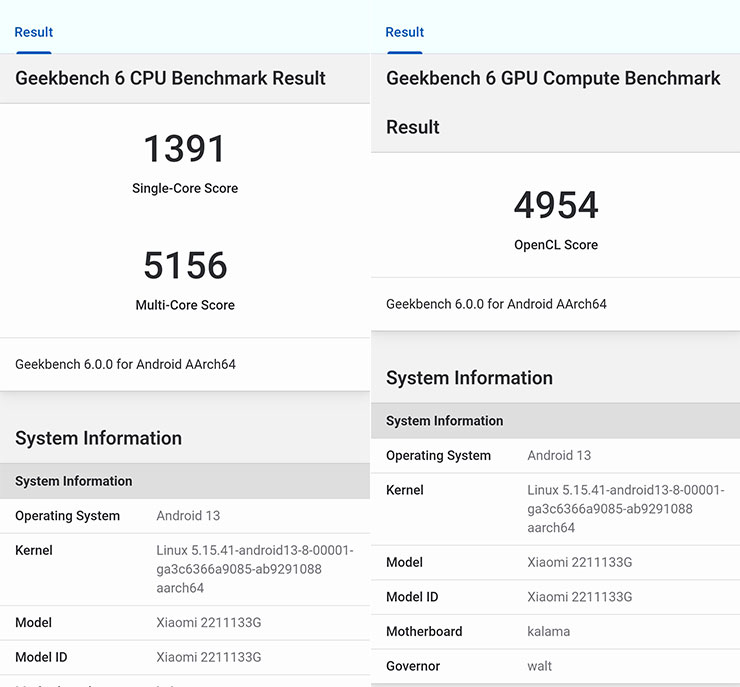Click the large 'System Information' heading in the GPU panel
Image resolution: width=740 pixels, height=687 pixels.
tap(469, 378)
